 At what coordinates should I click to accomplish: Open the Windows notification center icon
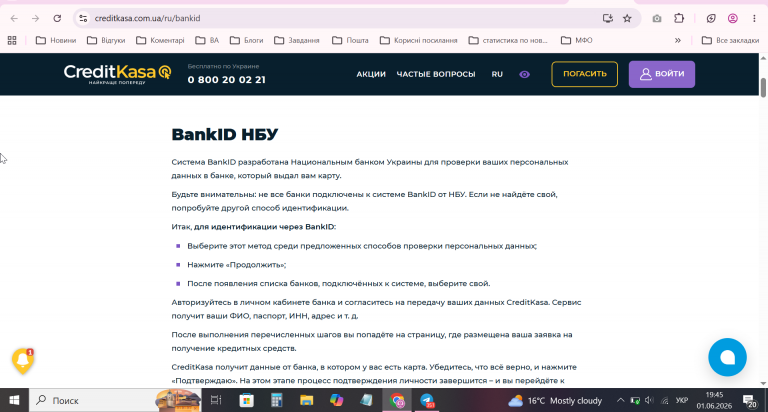click(x=750, y=401)
